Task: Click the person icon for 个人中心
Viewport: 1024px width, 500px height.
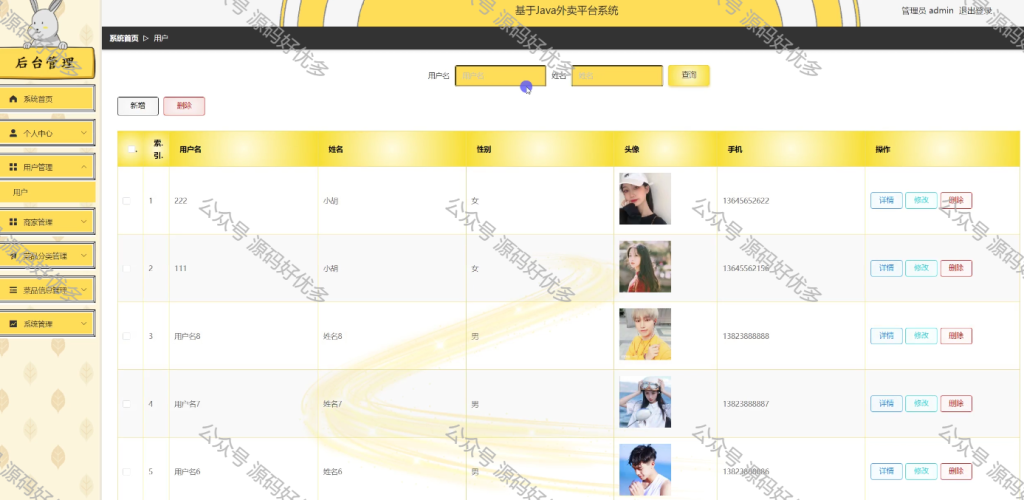Action: click(13, 133)
